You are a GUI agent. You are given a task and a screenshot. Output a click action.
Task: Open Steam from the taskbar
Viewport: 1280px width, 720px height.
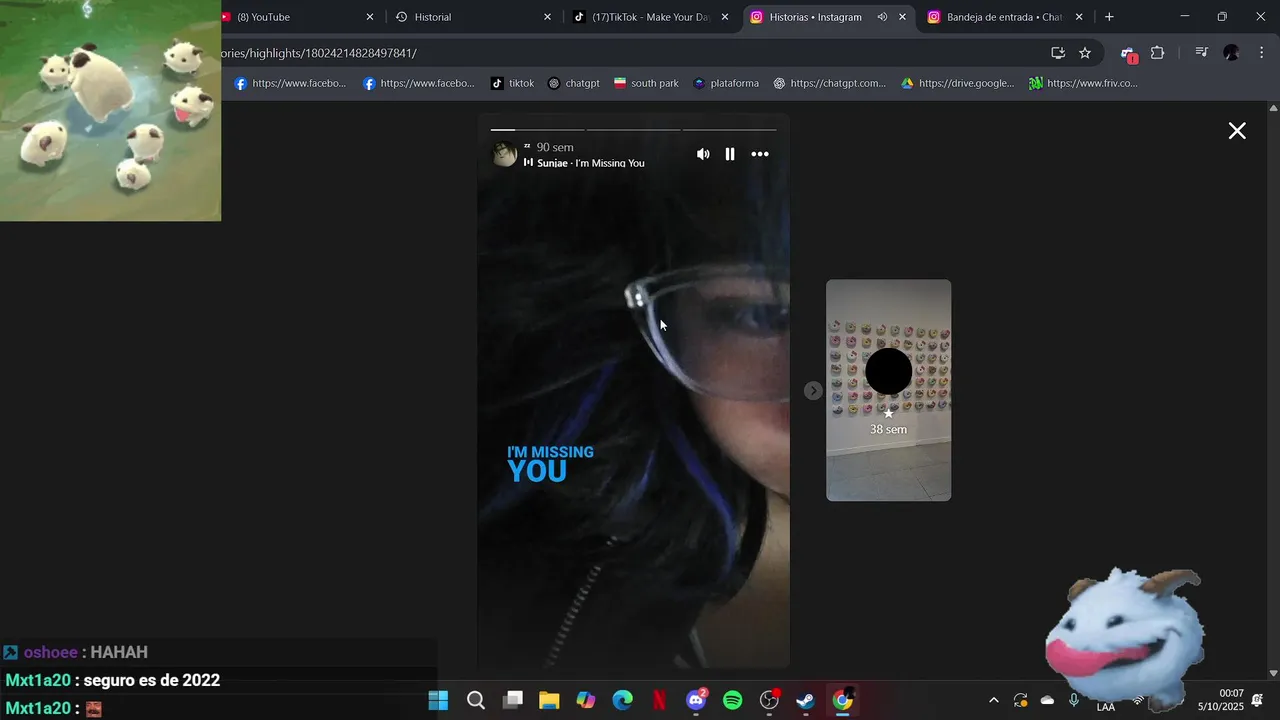point(805,701)
